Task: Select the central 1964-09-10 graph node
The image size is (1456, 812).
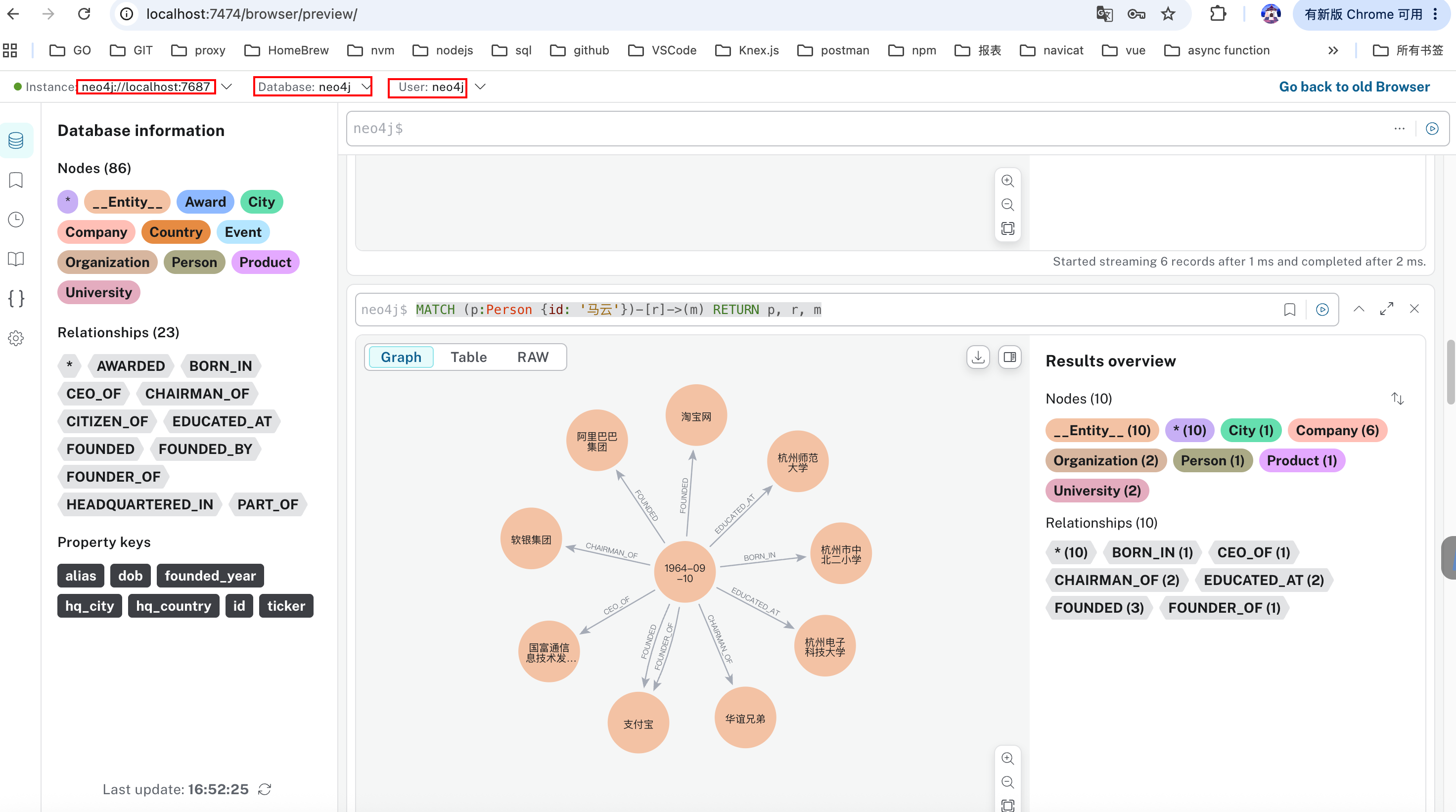Action: 684,573
